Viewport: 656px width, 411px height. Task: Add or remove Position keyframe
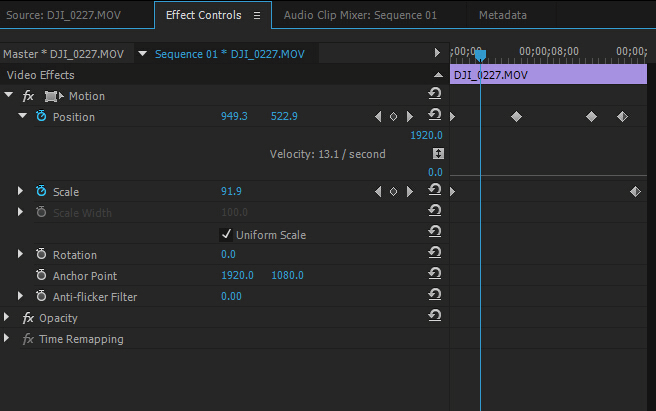pos(393,117)
